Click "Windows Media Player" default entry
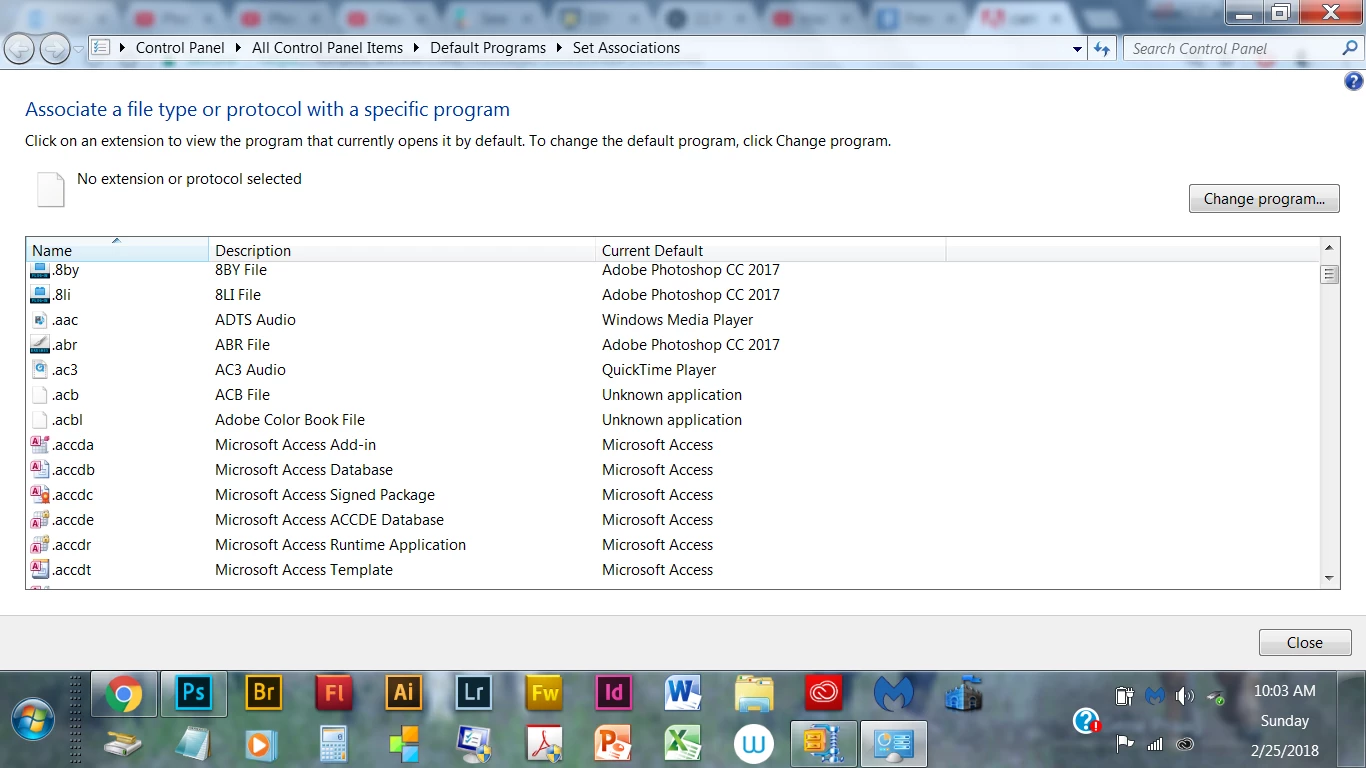 coord(677,320)
